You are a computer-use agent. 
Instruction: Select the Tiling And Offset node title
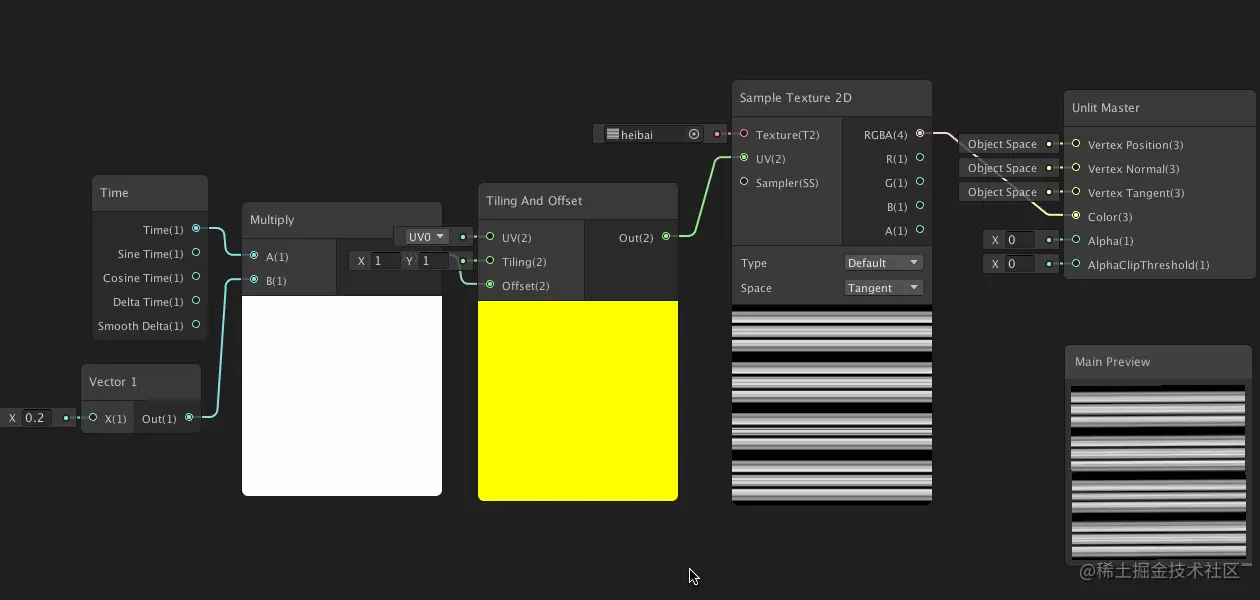point(534,201)
